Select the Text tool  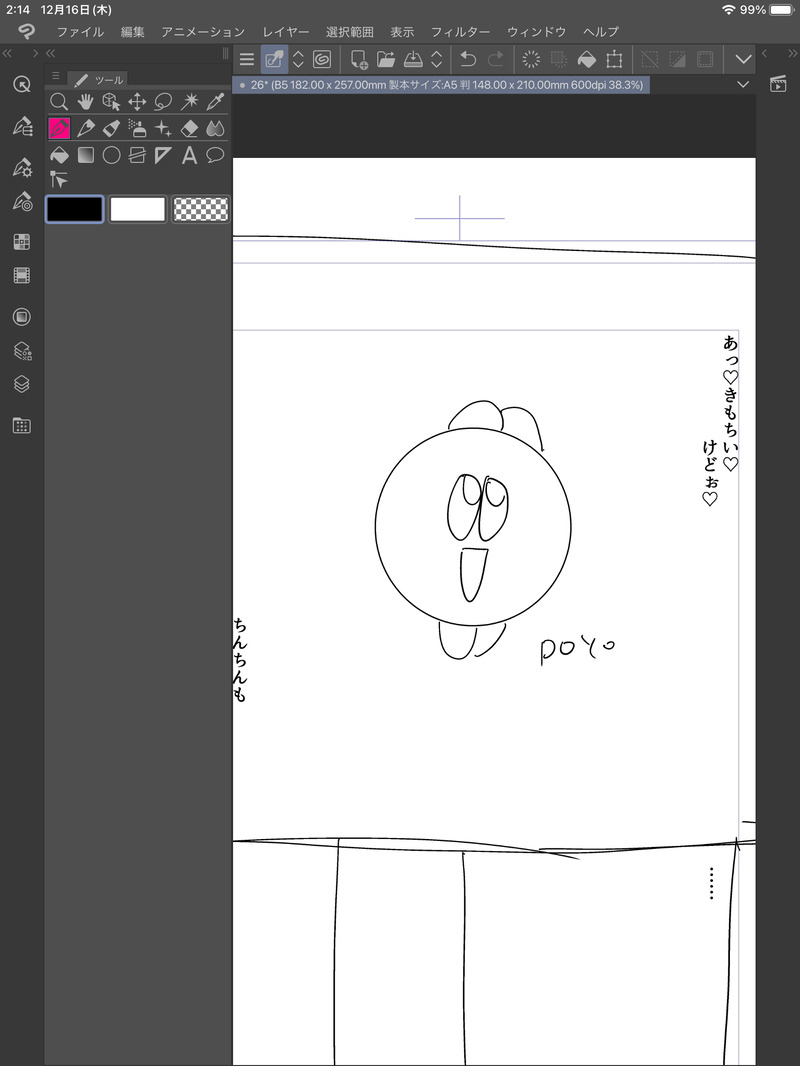point(190,155)
